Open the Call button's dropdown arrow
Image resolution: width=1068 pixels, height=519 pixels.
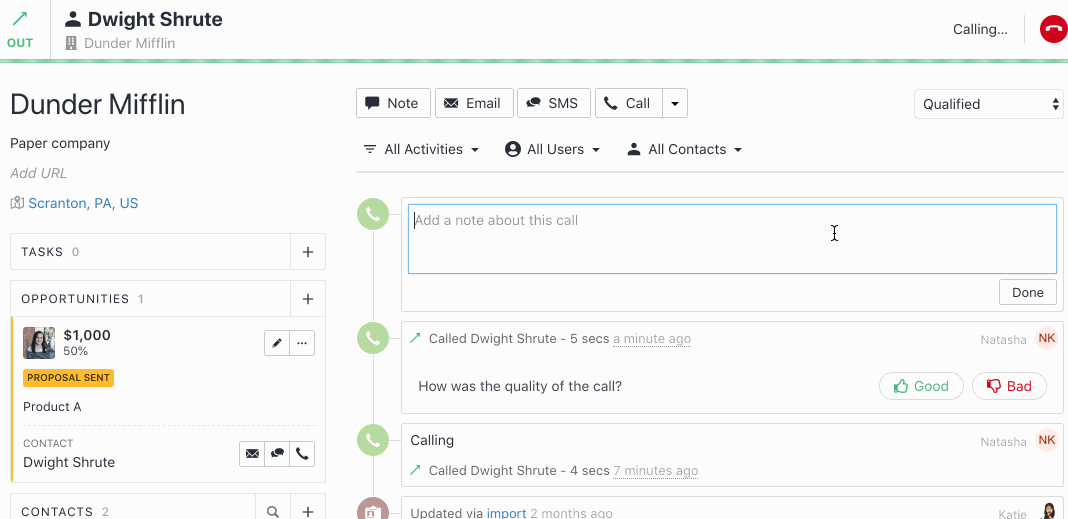point(675,104)
